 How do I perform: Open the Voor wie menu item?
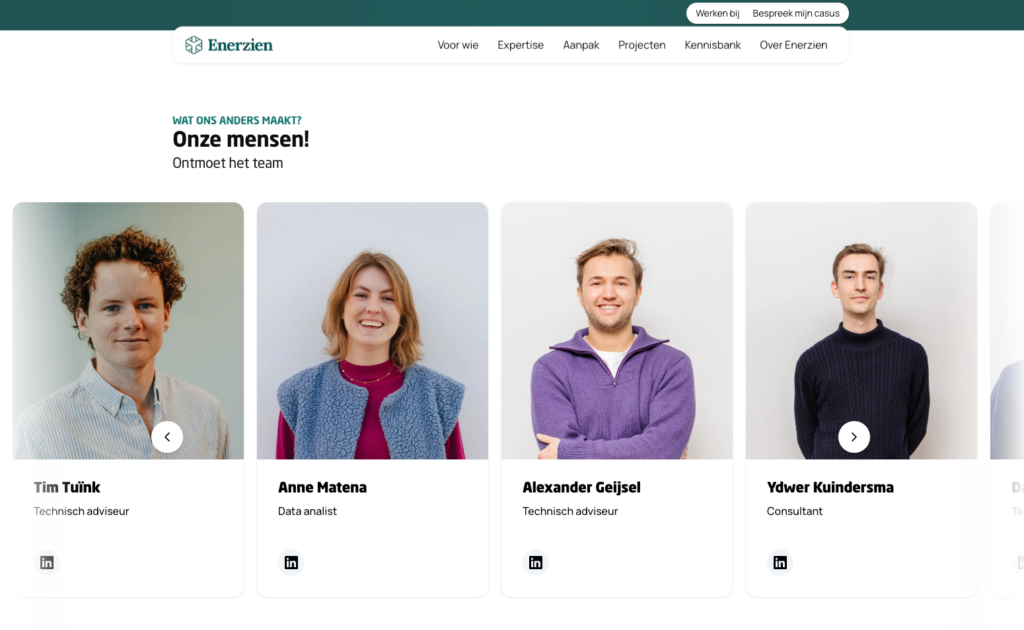click(x=458, y=45)
